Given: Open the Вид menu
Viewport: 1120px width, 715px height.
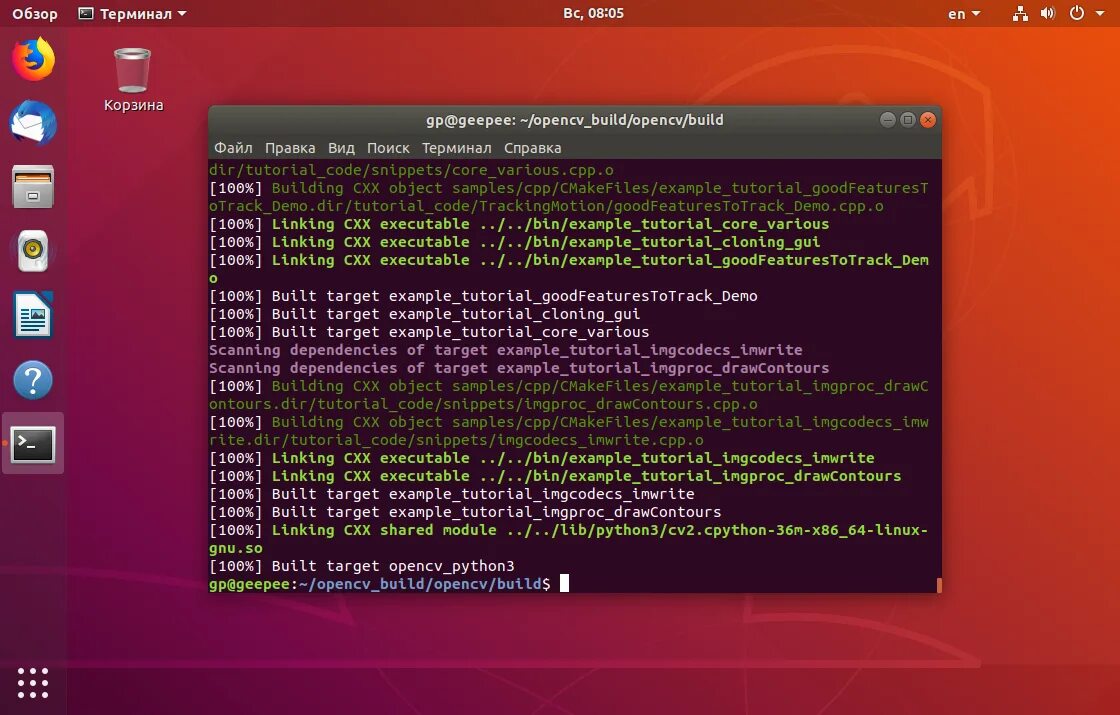Looking at the screenshot, I should 341,148.
